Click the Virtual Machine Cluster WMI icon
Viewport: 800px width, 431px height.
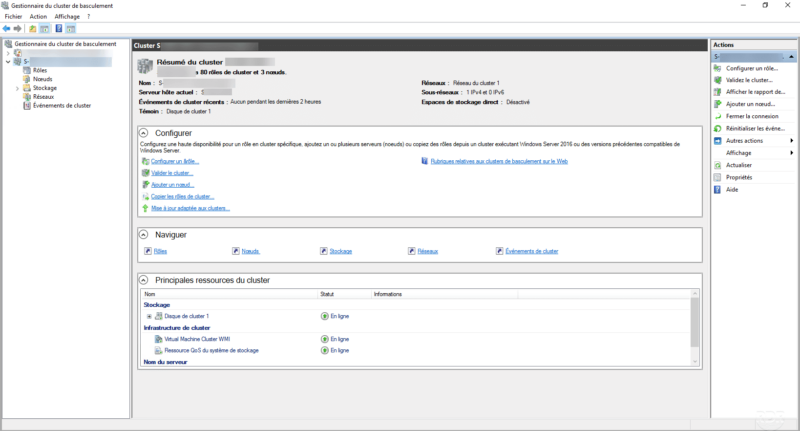[159, 339]
